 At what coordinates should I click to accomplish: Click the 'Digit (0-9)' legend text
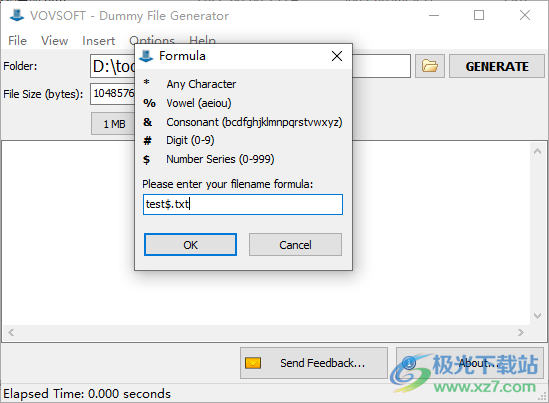coord(190,140)
